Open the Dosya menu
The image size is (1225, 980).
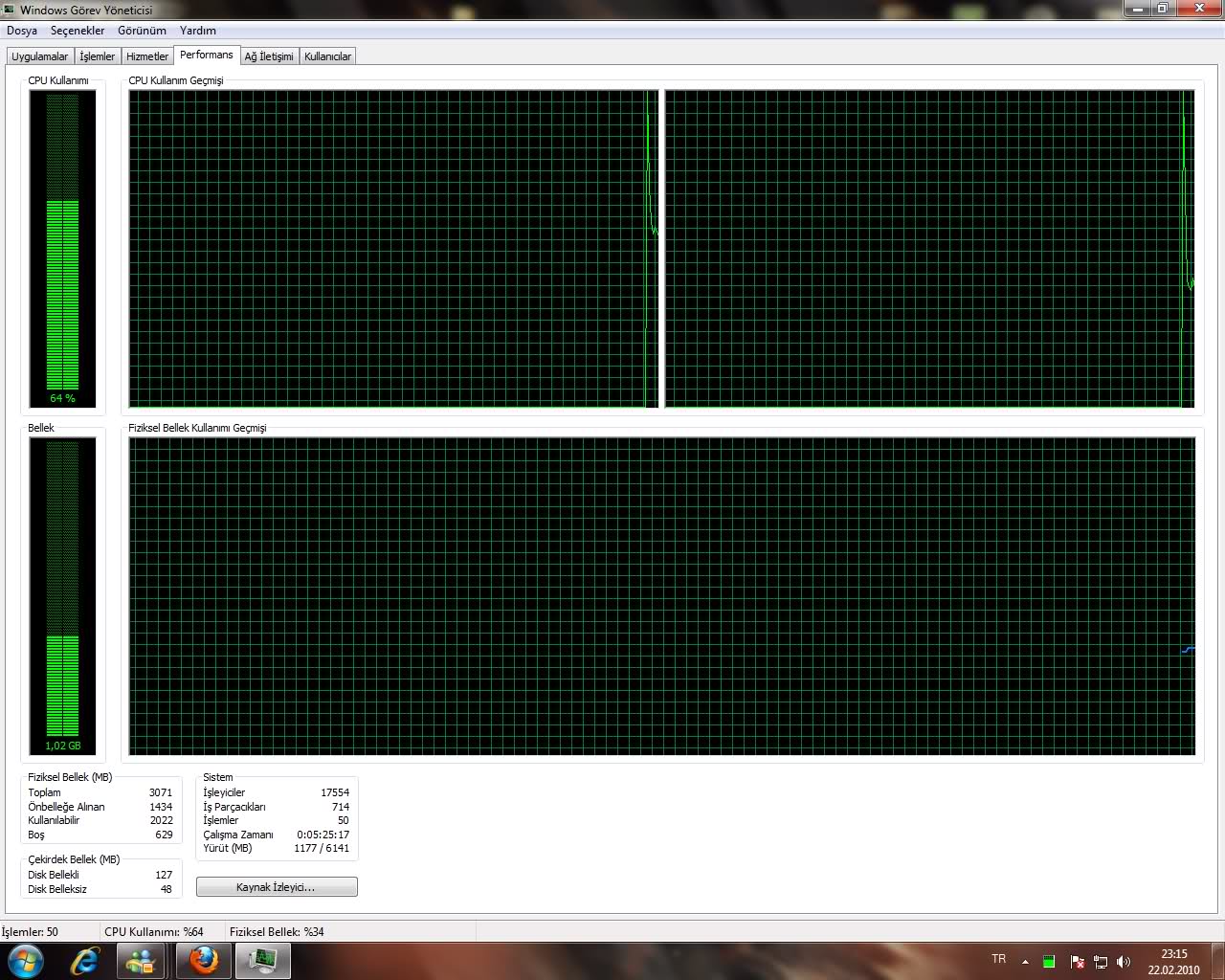tap(22, 31)
